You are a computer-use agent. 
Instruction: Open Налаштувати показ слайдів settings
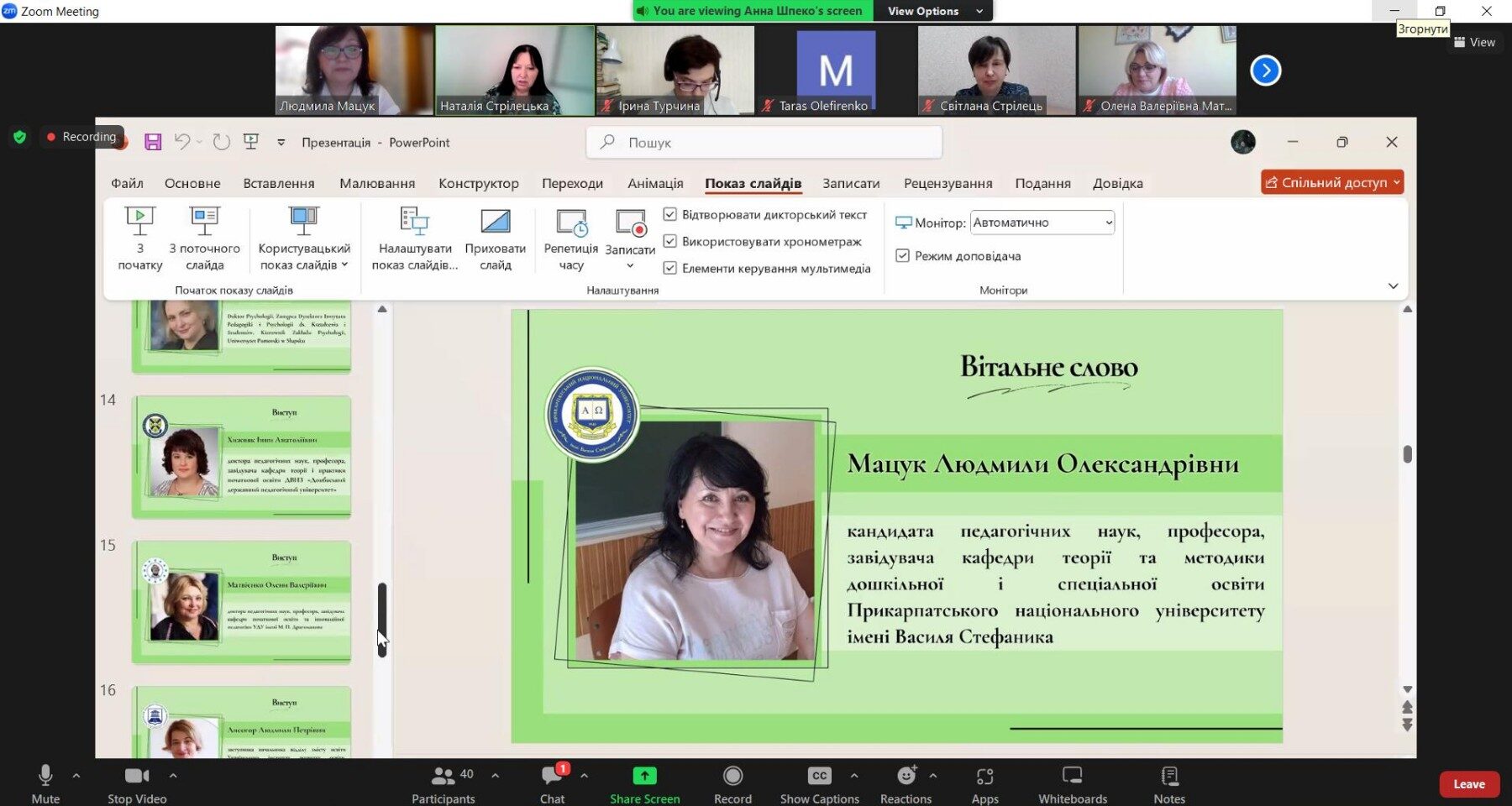pos(415,239)
